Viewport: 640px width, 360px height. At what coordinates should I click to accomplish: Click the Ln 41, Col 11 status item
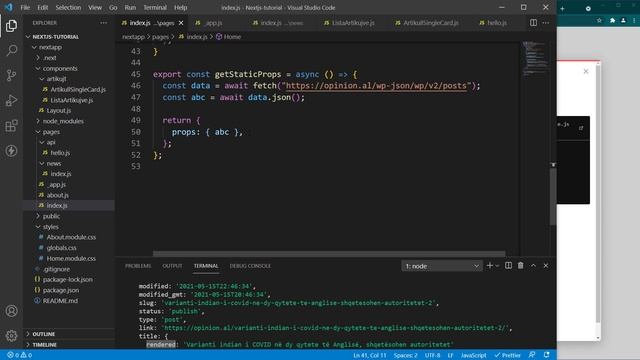coord(370,355)
